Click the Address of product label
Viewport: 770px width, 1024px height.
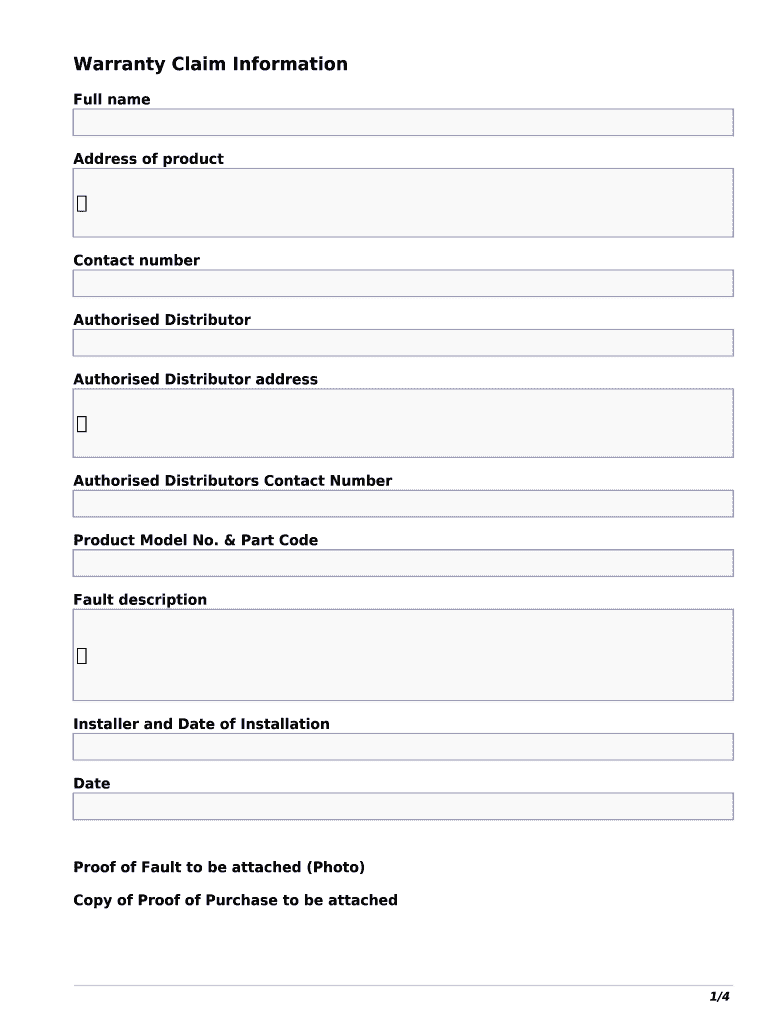[x=148, y=159]
